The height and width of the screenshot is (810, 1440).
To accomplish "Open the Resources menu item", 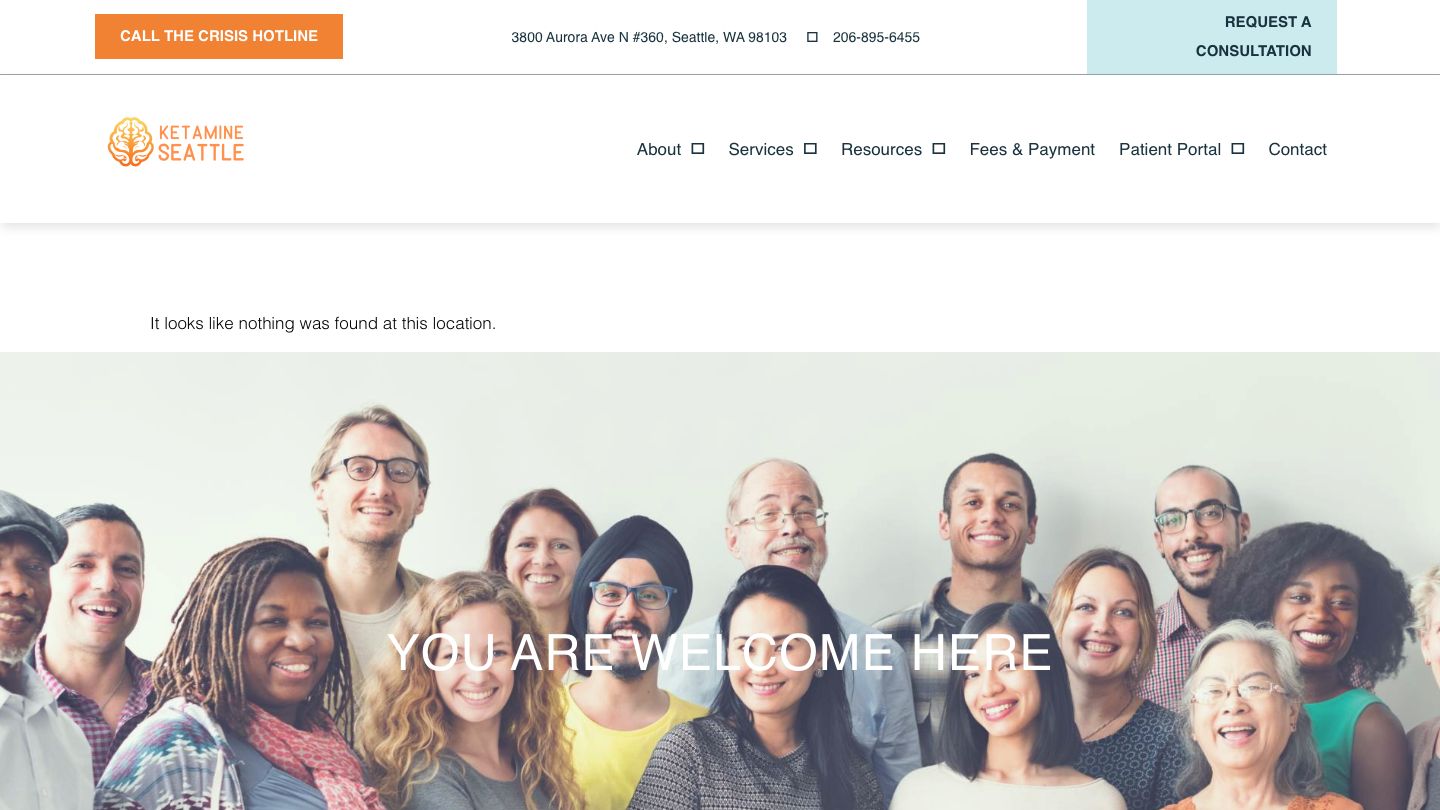I will click(x=881, y=149).
